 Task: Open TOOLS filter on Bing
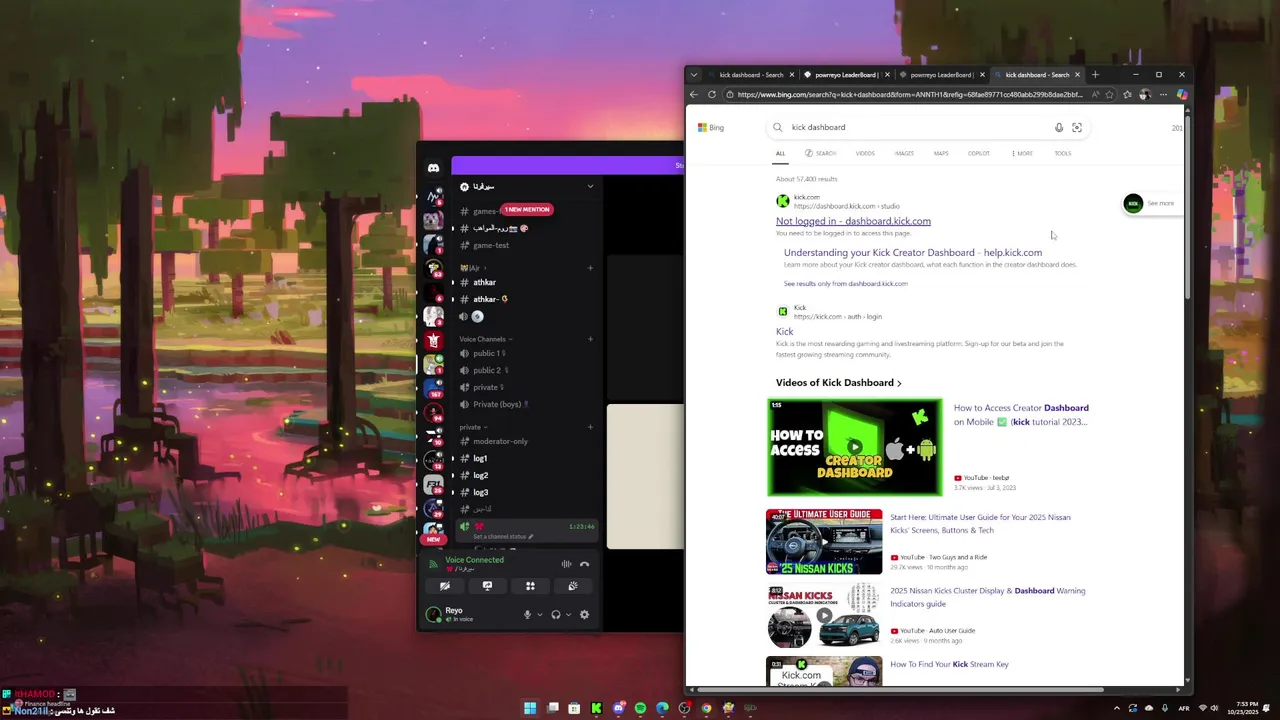click(1062, 153)
